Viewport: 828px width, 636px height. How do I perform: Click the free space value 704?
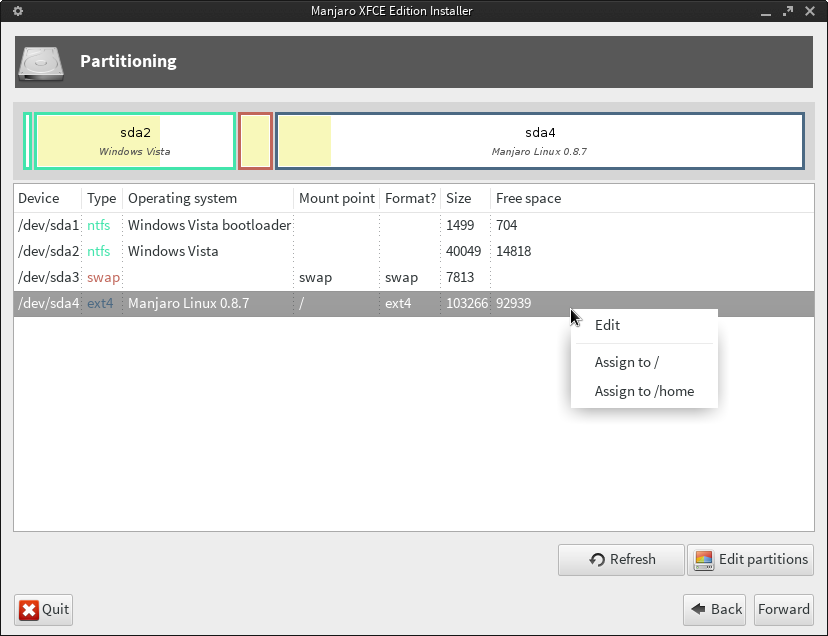coord(506,225)
